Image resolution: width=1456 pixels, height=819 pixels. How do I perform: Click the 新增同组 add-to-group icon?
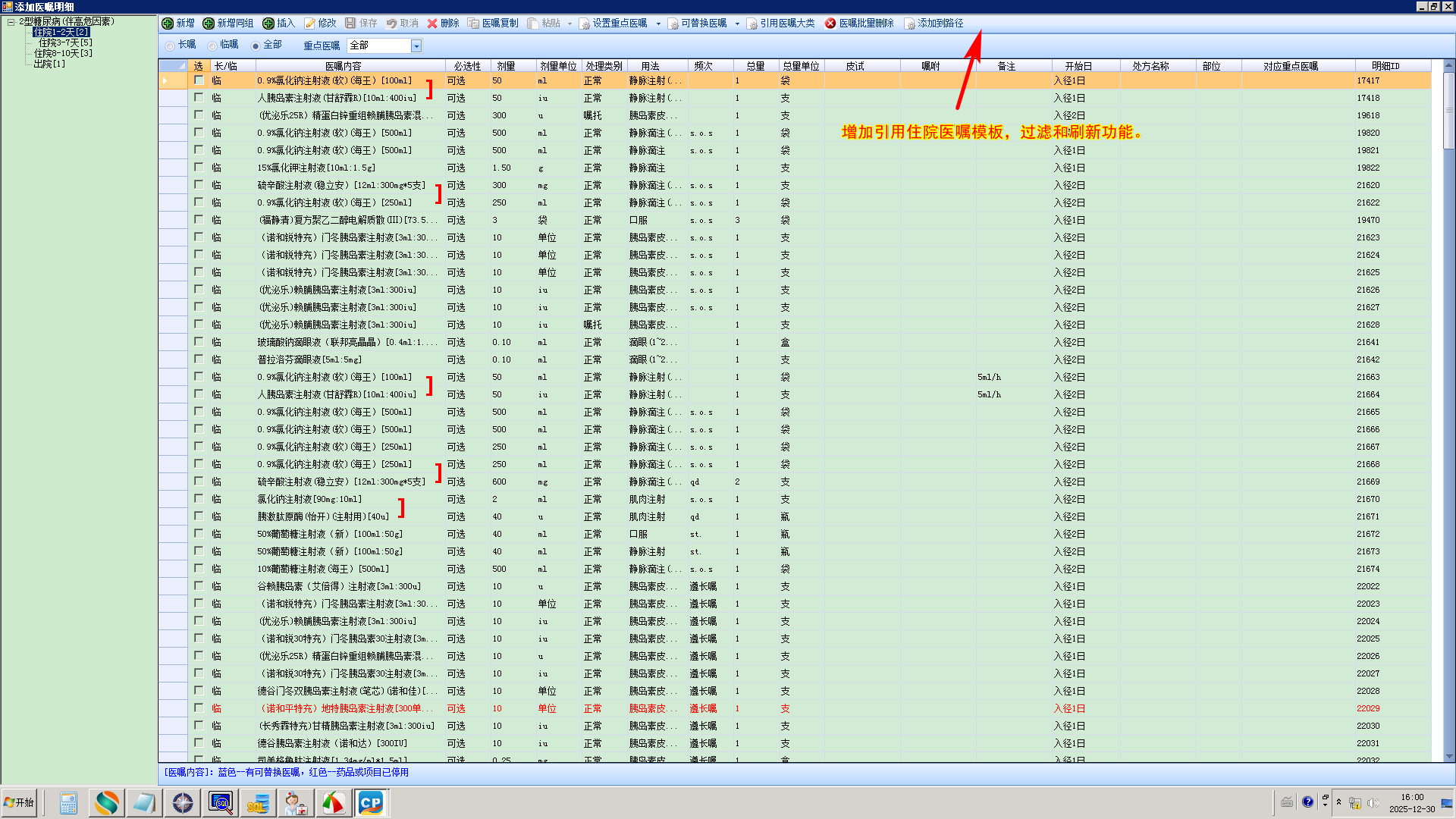tap(209, 24)
